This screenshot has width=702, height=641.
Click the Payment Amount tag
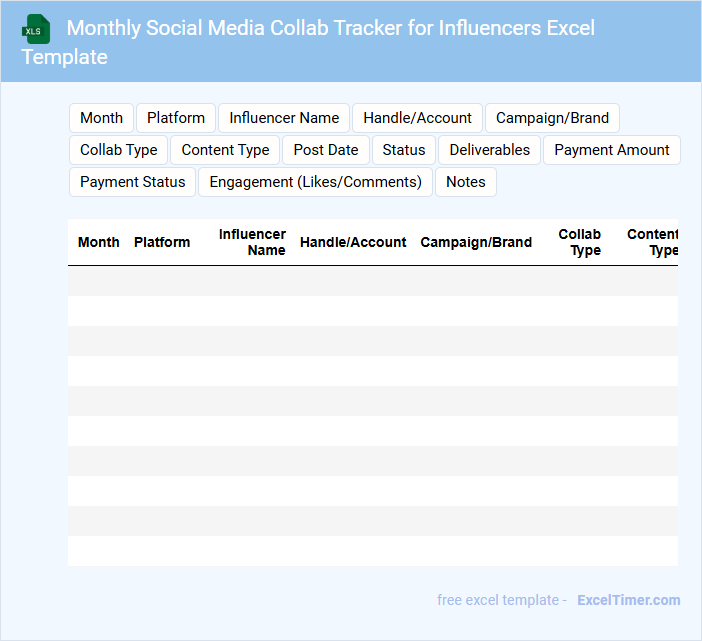[x=612, y=150]
